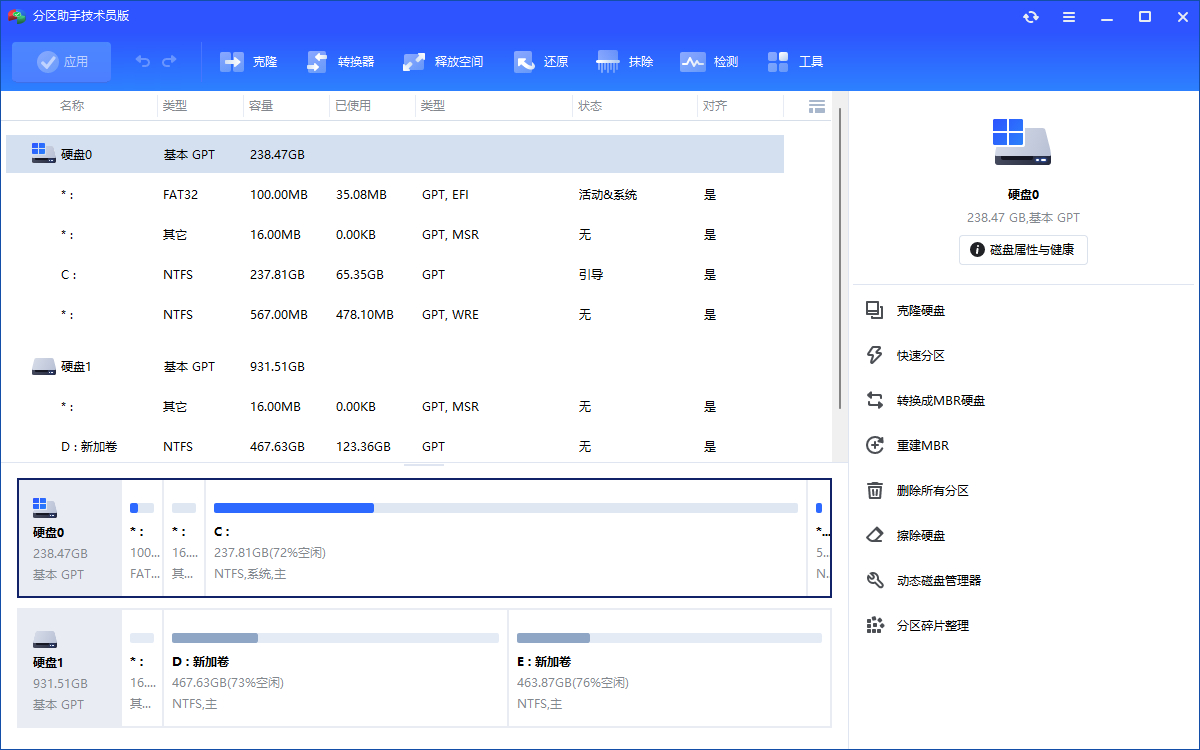Viewport: 1200px width, 750px height.
Task: Click the redo arrow icon
Action: [169, 62]
